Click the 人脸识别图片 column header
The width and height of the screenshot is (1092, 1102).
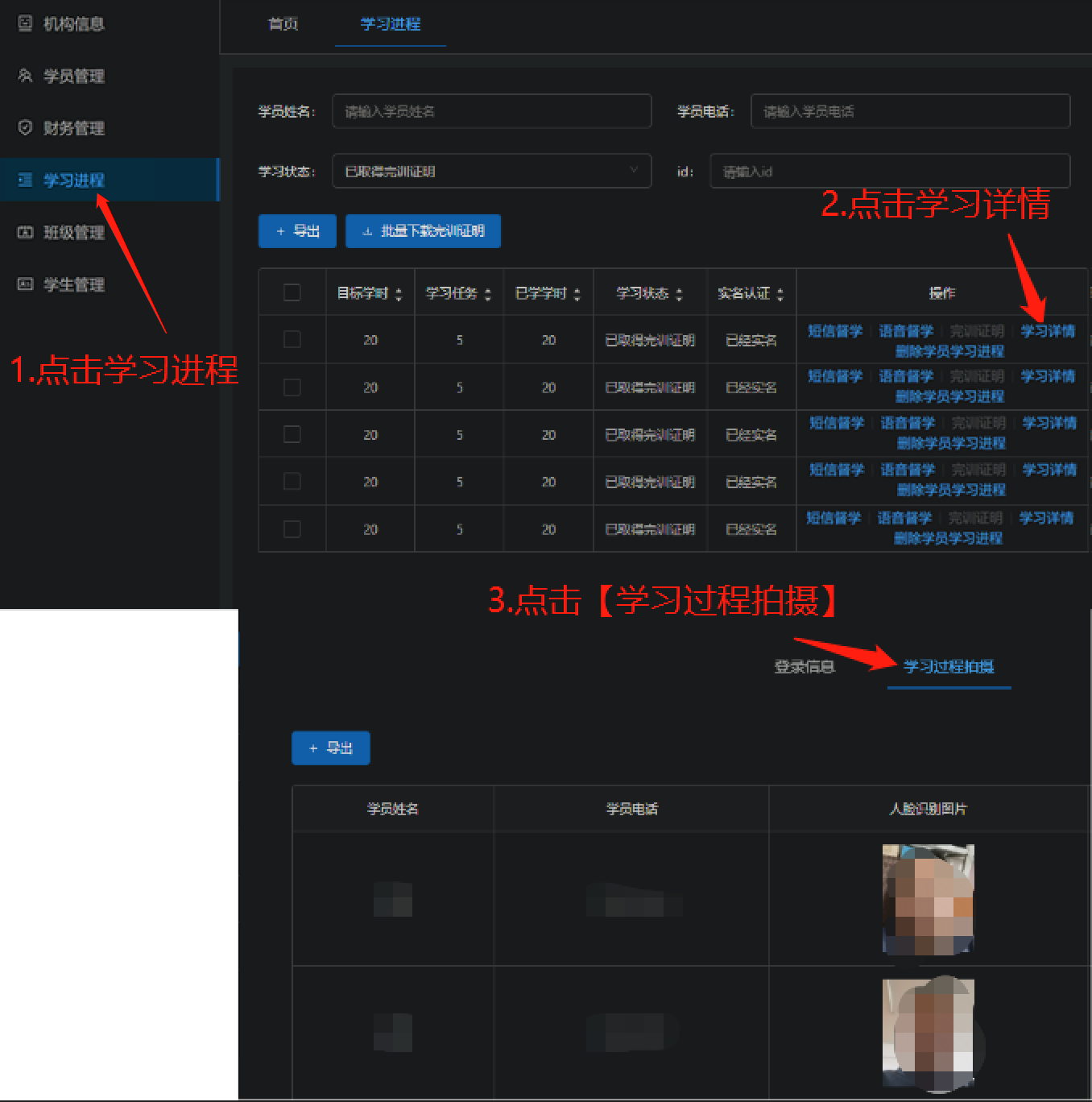click(929, 809)
